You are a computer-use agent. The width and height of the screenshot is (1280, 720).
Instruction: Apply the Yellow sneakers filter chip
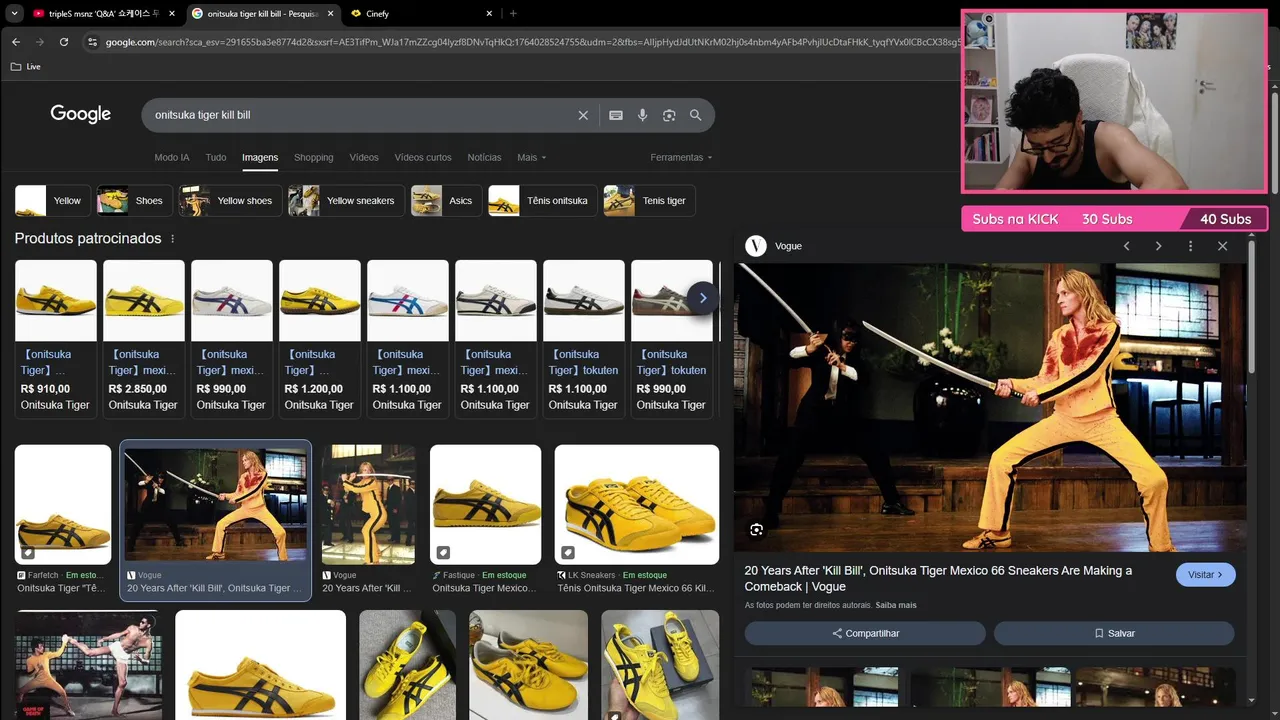(x=346, y=201)
